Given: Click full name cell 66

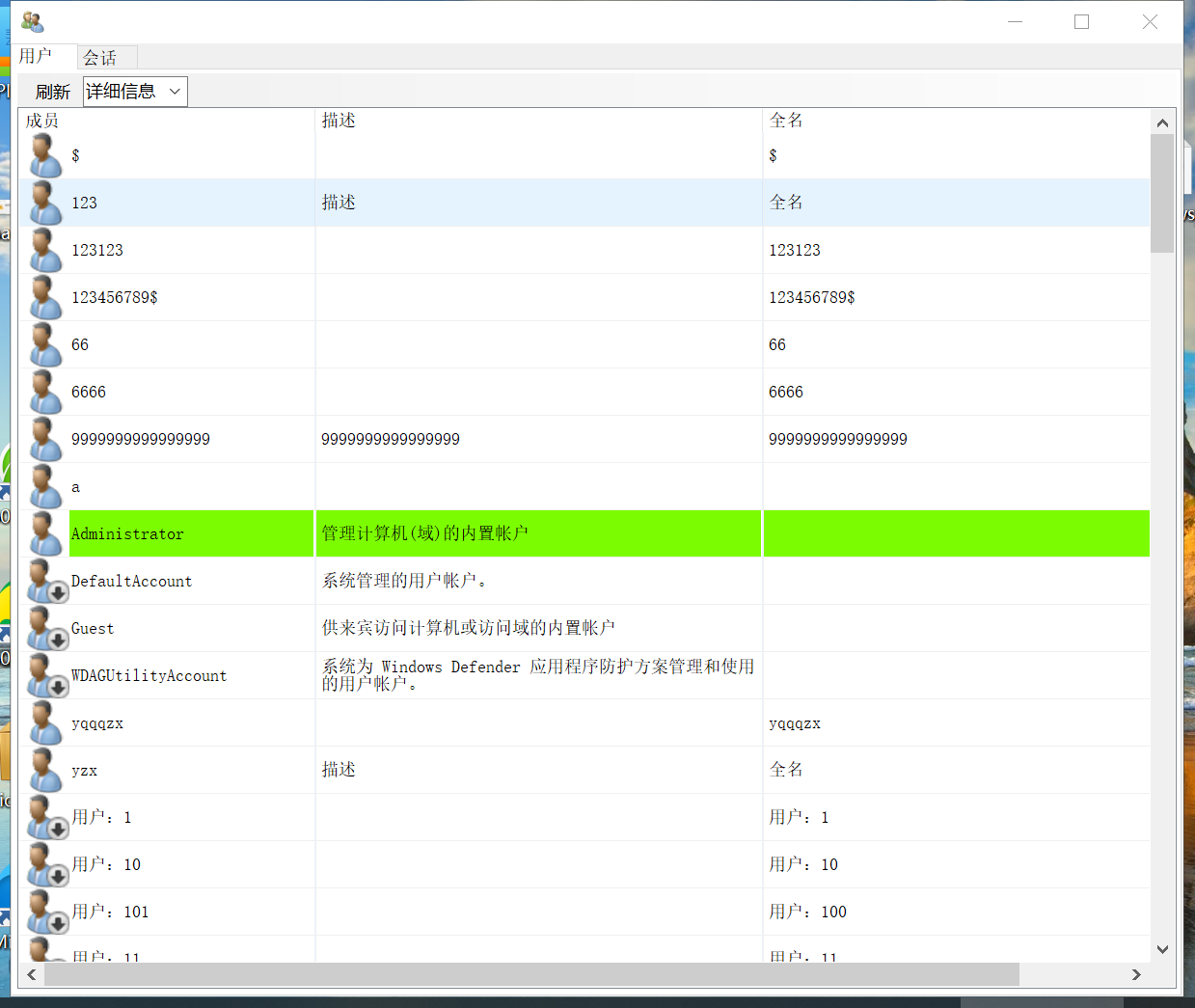Looking at the screenshot, I should pyautogui.click(x=777, y=344).
